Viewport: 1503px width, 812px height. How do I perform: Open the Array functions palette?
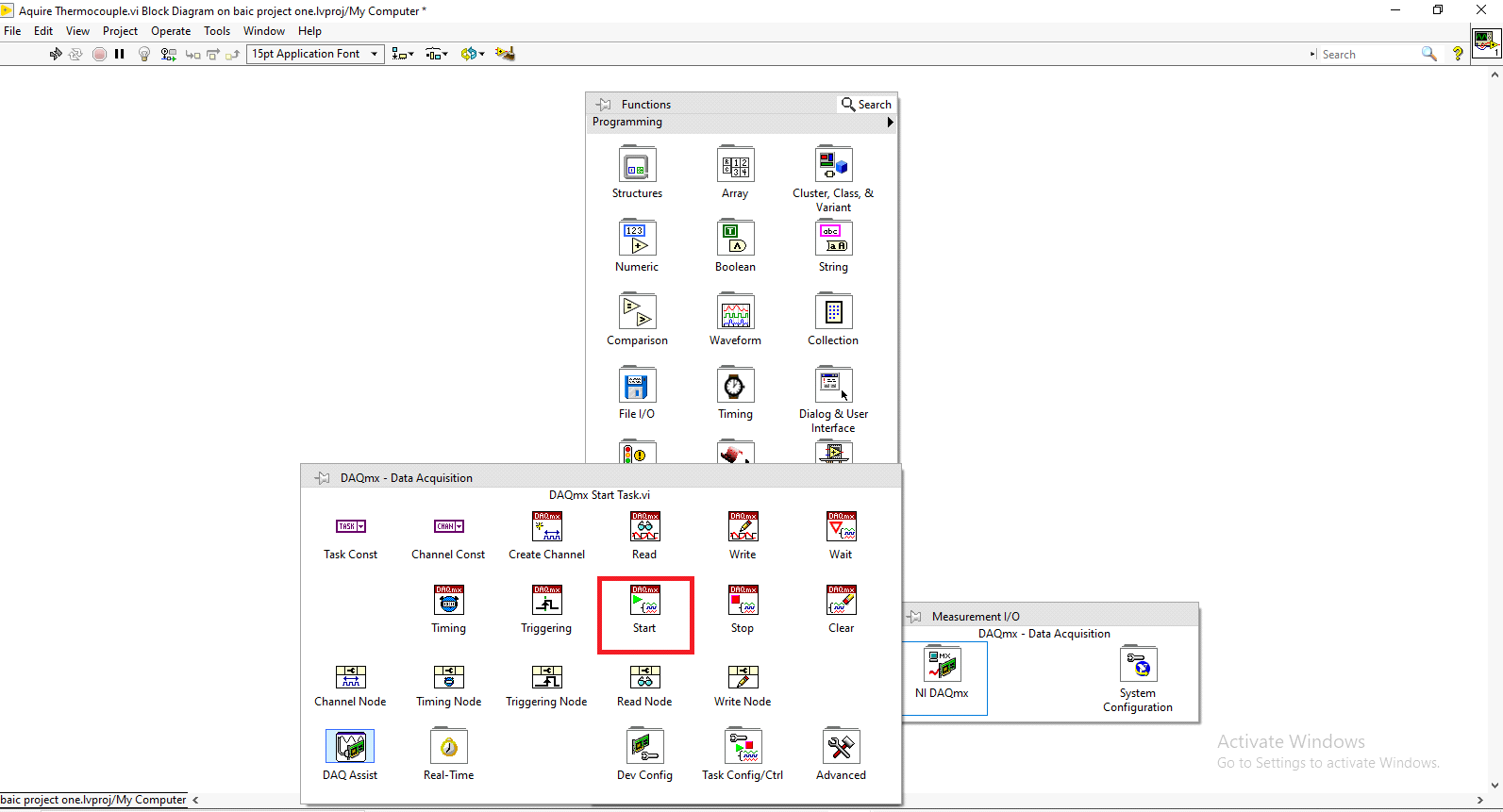[x=735, y=165]
